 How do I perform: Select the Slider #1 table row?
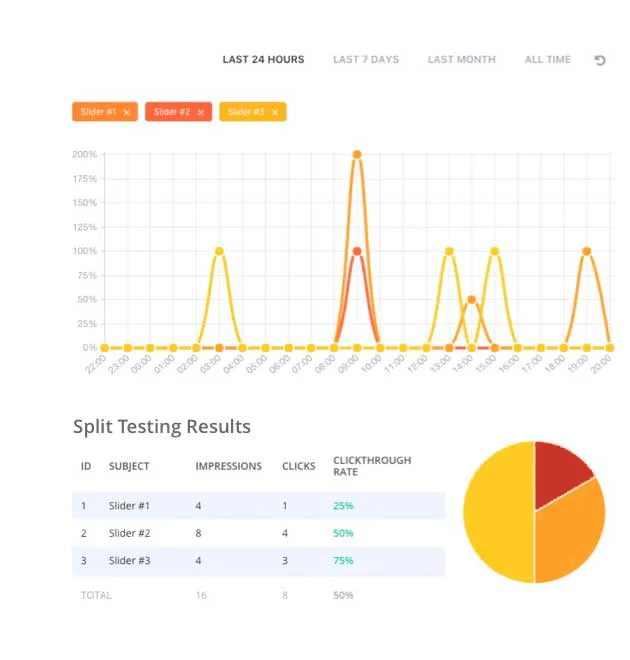click(258, 506)
